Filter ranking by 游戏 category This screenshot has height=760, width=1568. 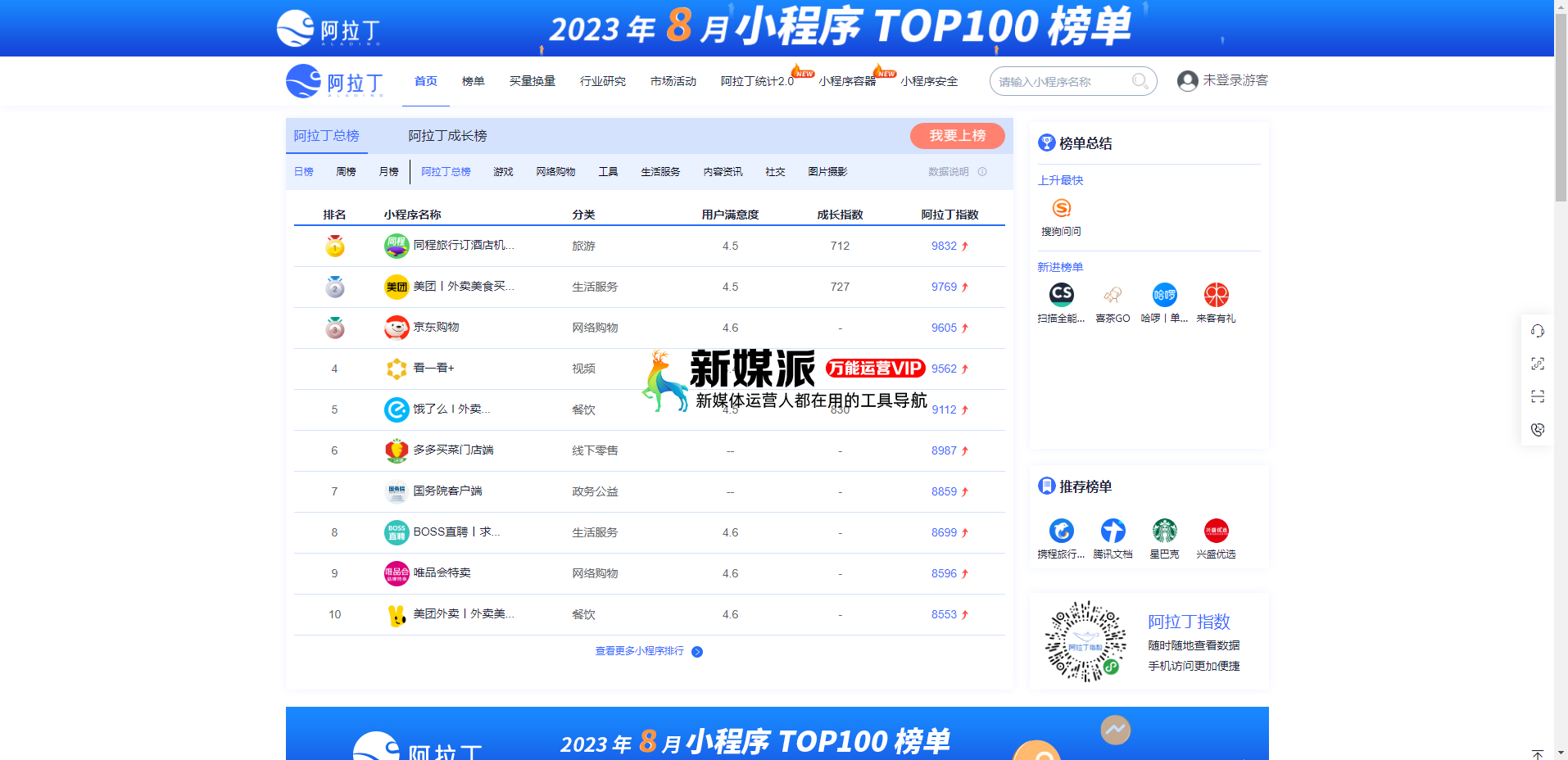point(504,172)
